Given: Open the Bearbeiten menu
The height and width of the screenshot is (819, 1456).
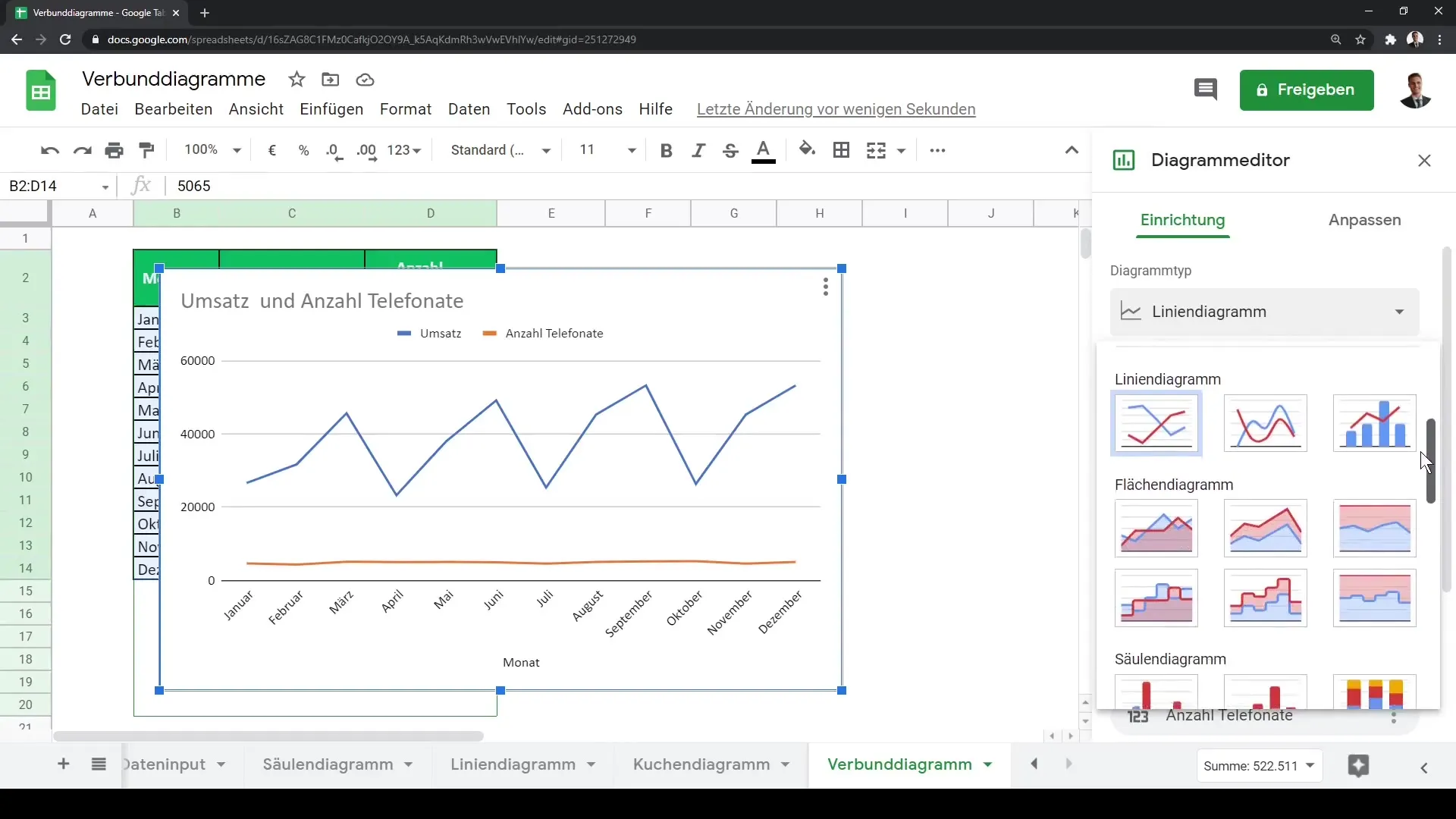Looking at the screenshot, I should pyautogui.click(x=174, y=109).
